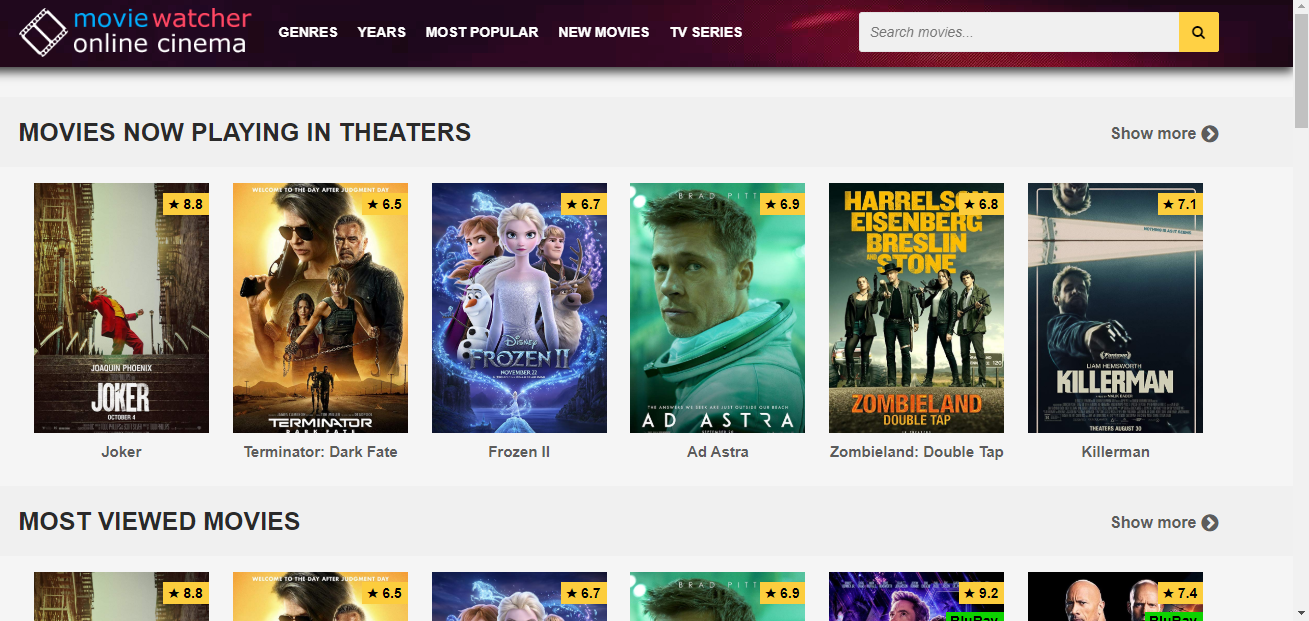Click the Terminator: Dark Fate title link
This screenshot has width=1309, height=621.
(320, 451)
